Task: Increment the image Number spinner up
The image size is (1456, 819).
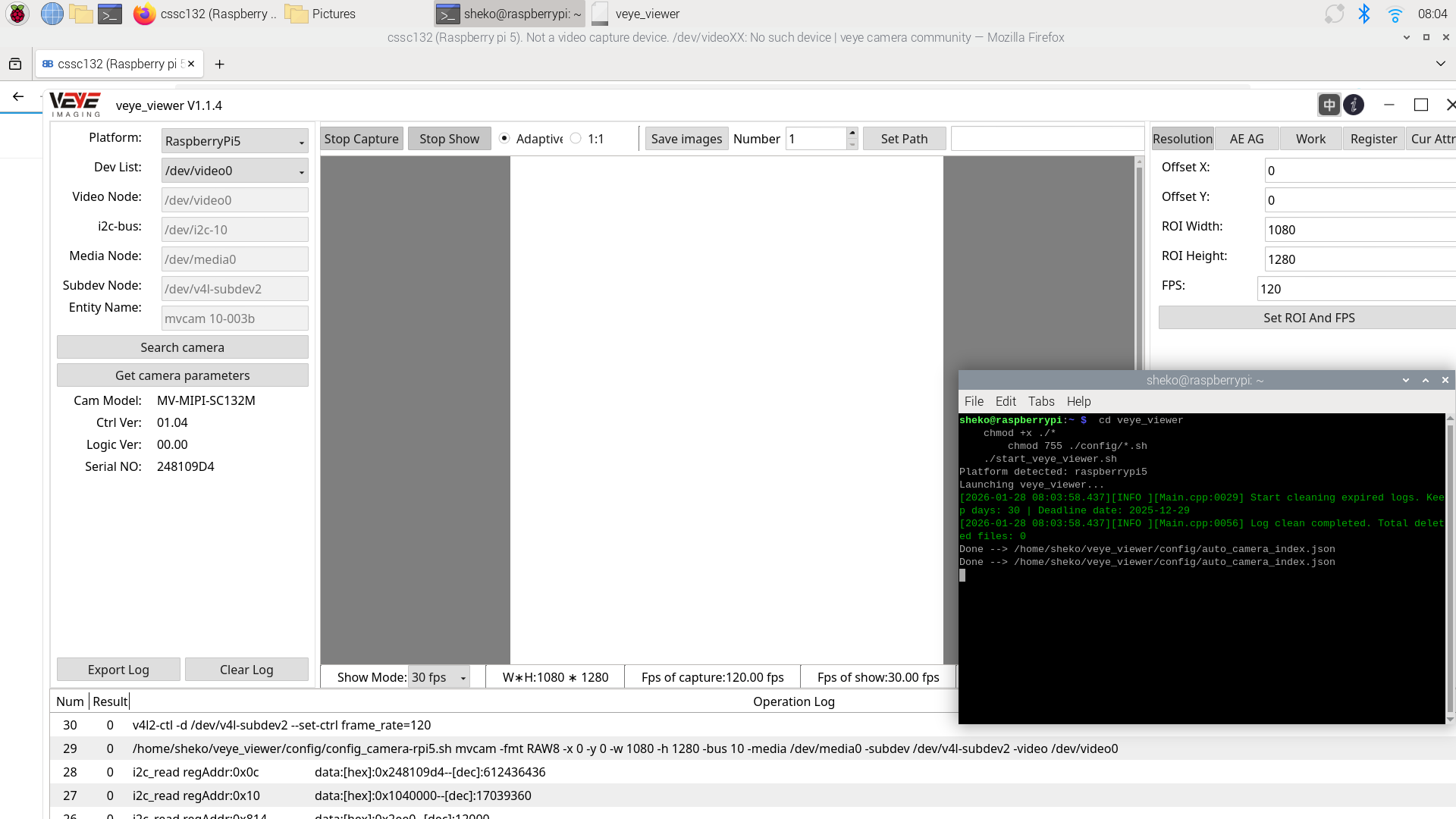Action: 852,133
